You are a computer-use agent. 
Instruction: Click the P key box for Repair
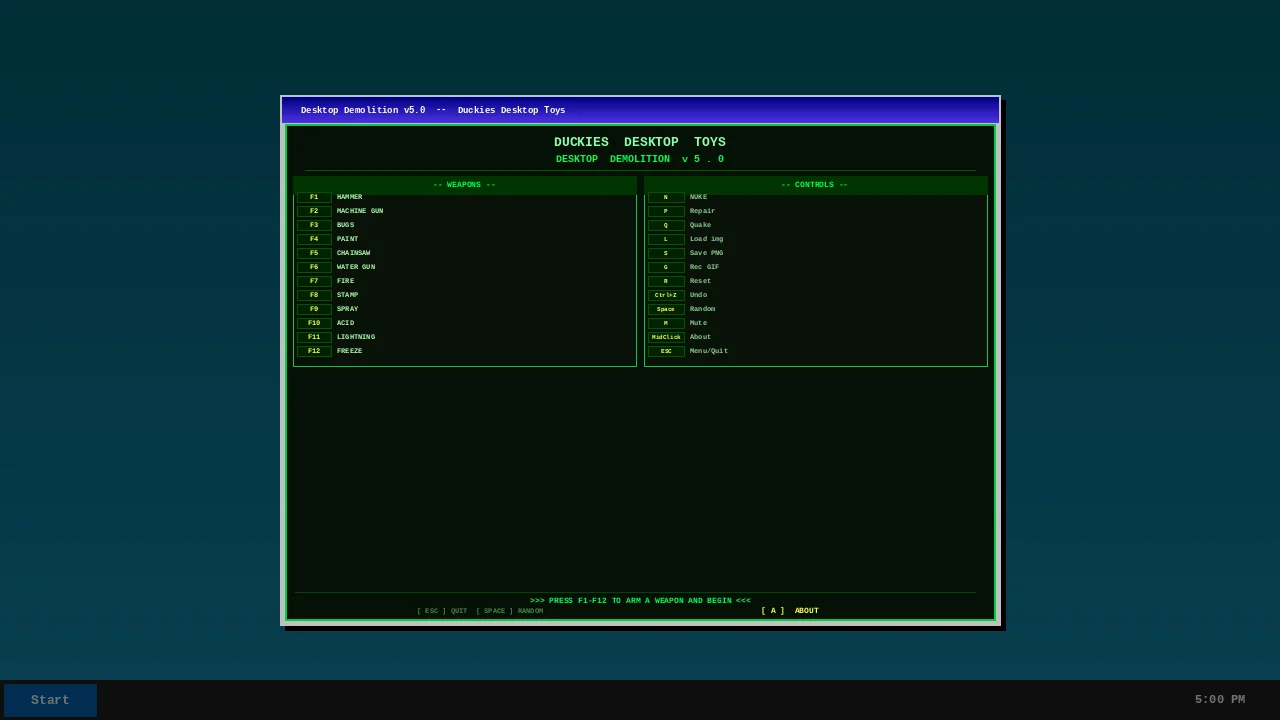666,211
